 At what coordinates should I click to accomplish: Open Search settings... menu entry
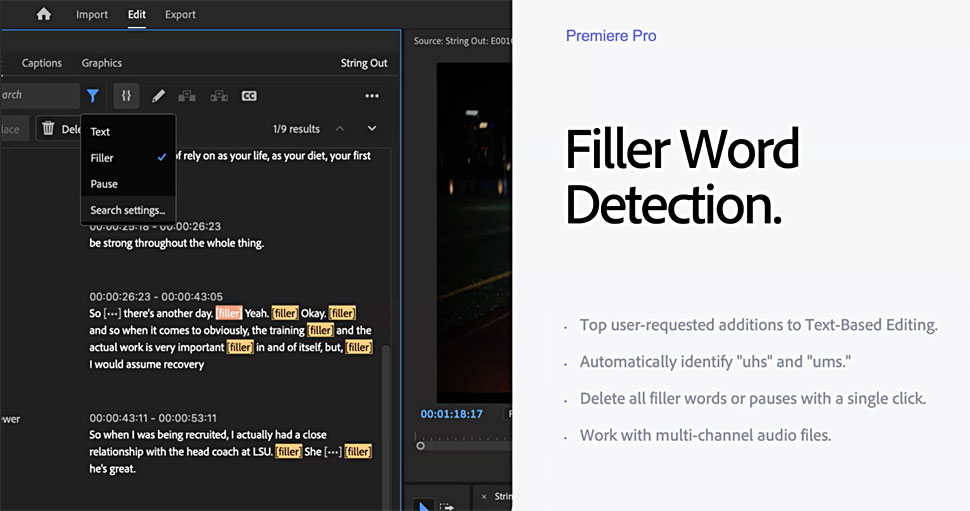pyautogui.click(x=128, y=210)
